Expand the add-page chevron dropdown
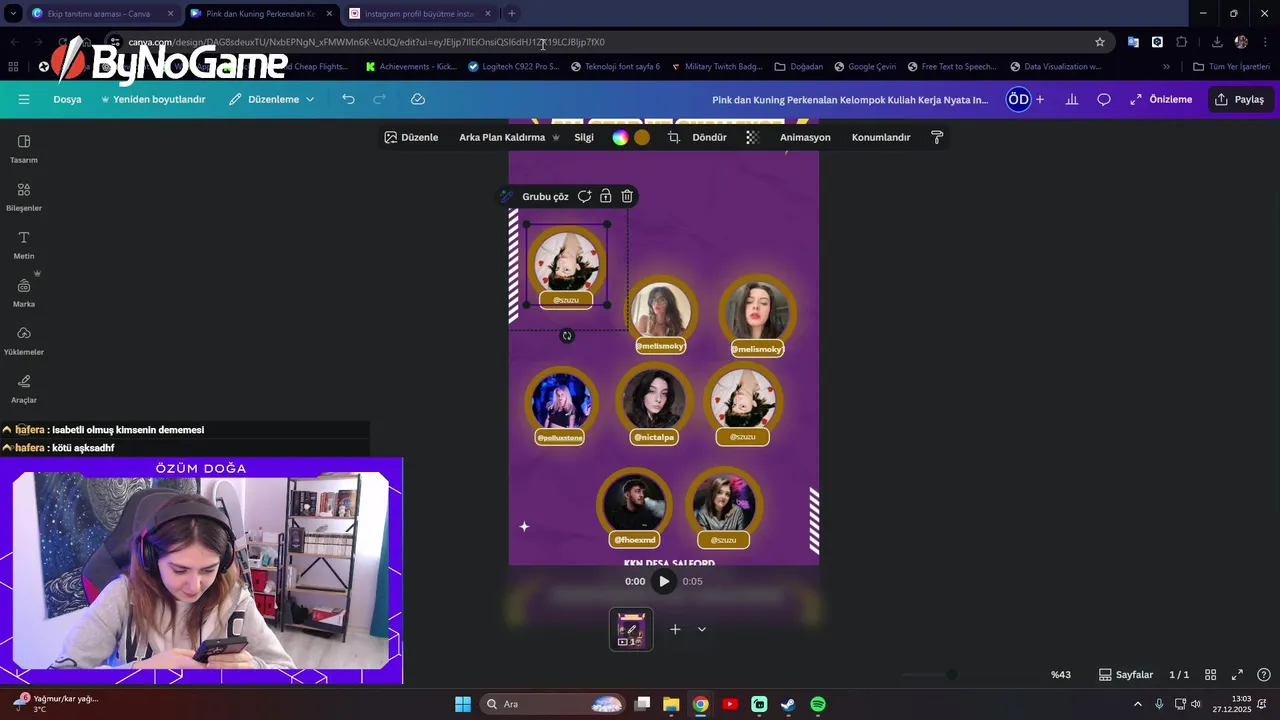 (x=702, y=629)
